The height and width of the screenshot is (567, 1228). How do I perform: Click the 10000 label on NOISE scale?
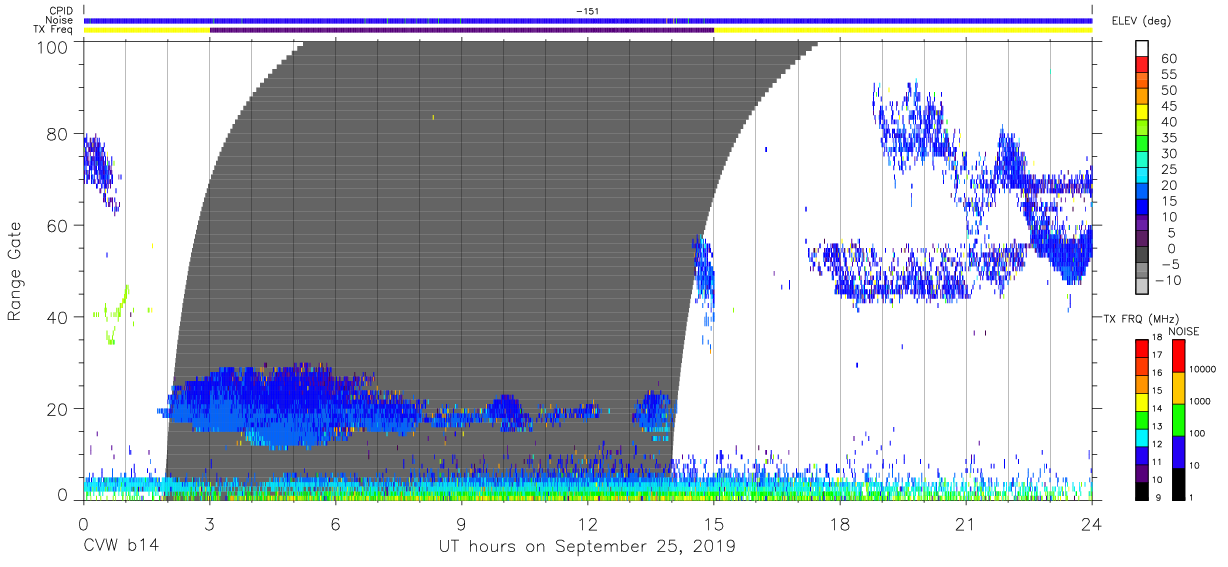point(1201,370)
